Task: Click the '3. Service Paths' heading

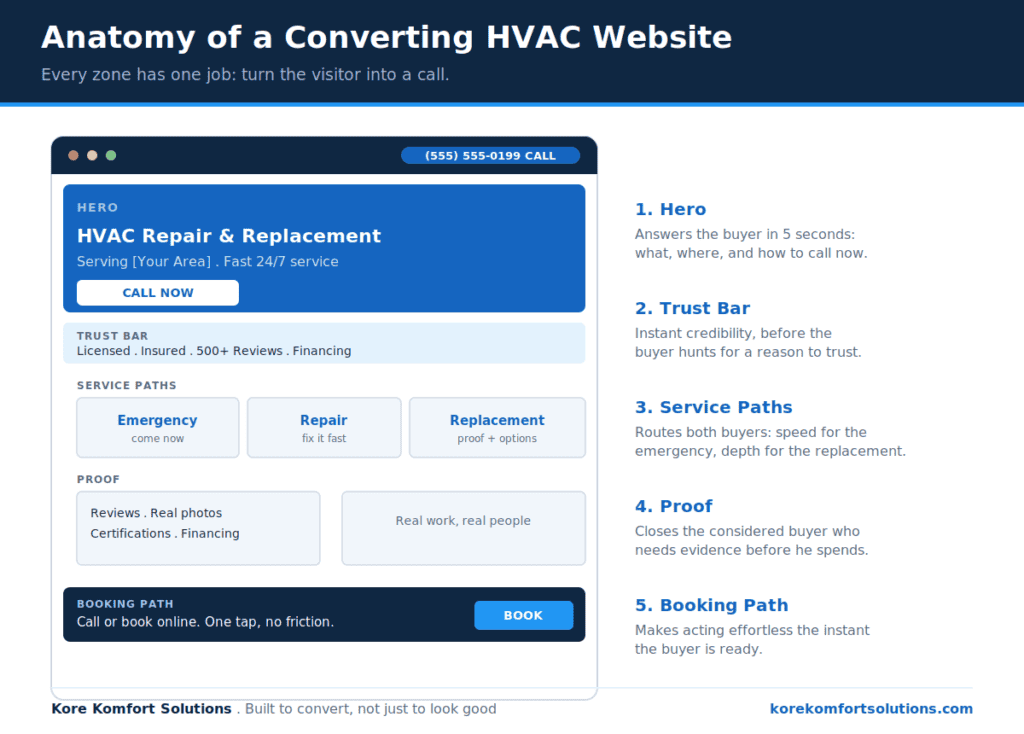Action: pyautogui.click(x=713, y=407)
